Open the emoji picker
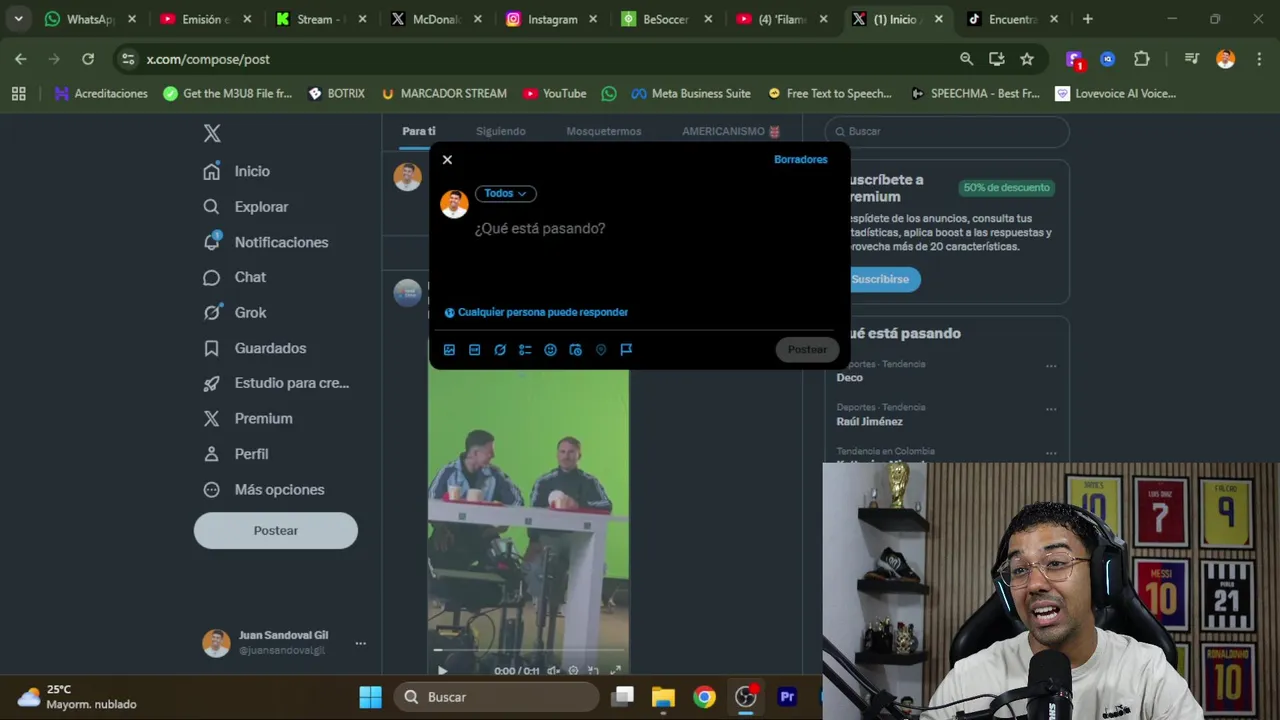The height and width of the screenshot is (720, 1280). [550, 350]
